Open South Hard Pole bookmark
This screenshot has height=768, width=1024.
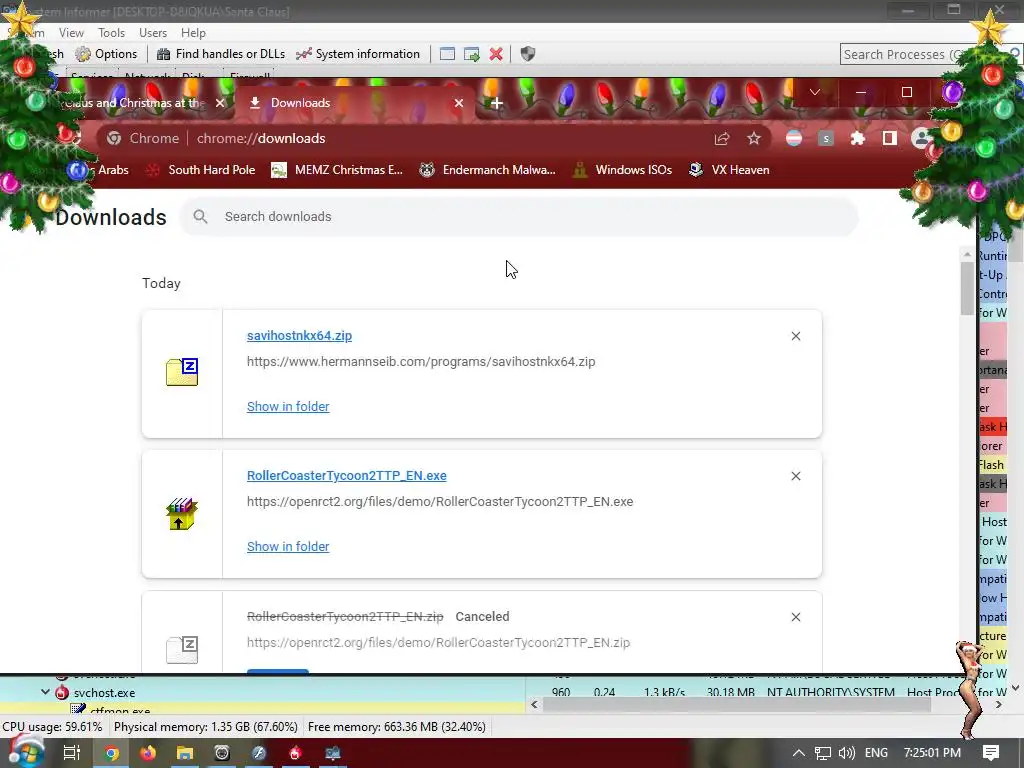[200, 170]
